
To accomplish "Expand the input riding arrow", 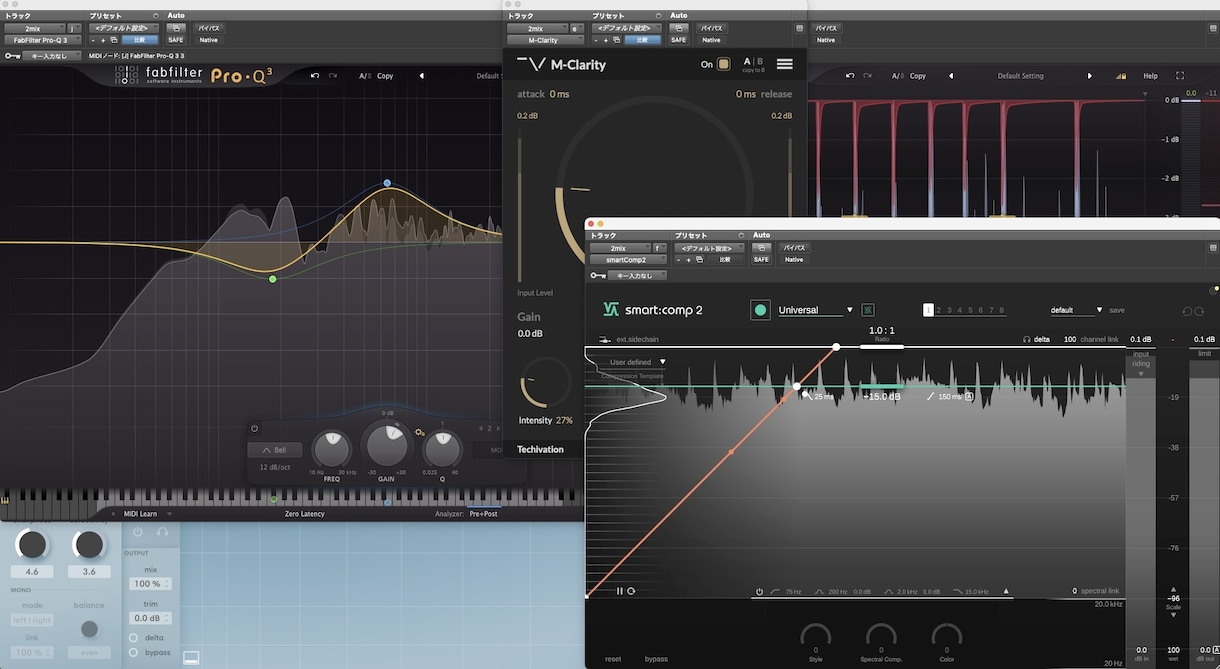I will point(1141,374).
